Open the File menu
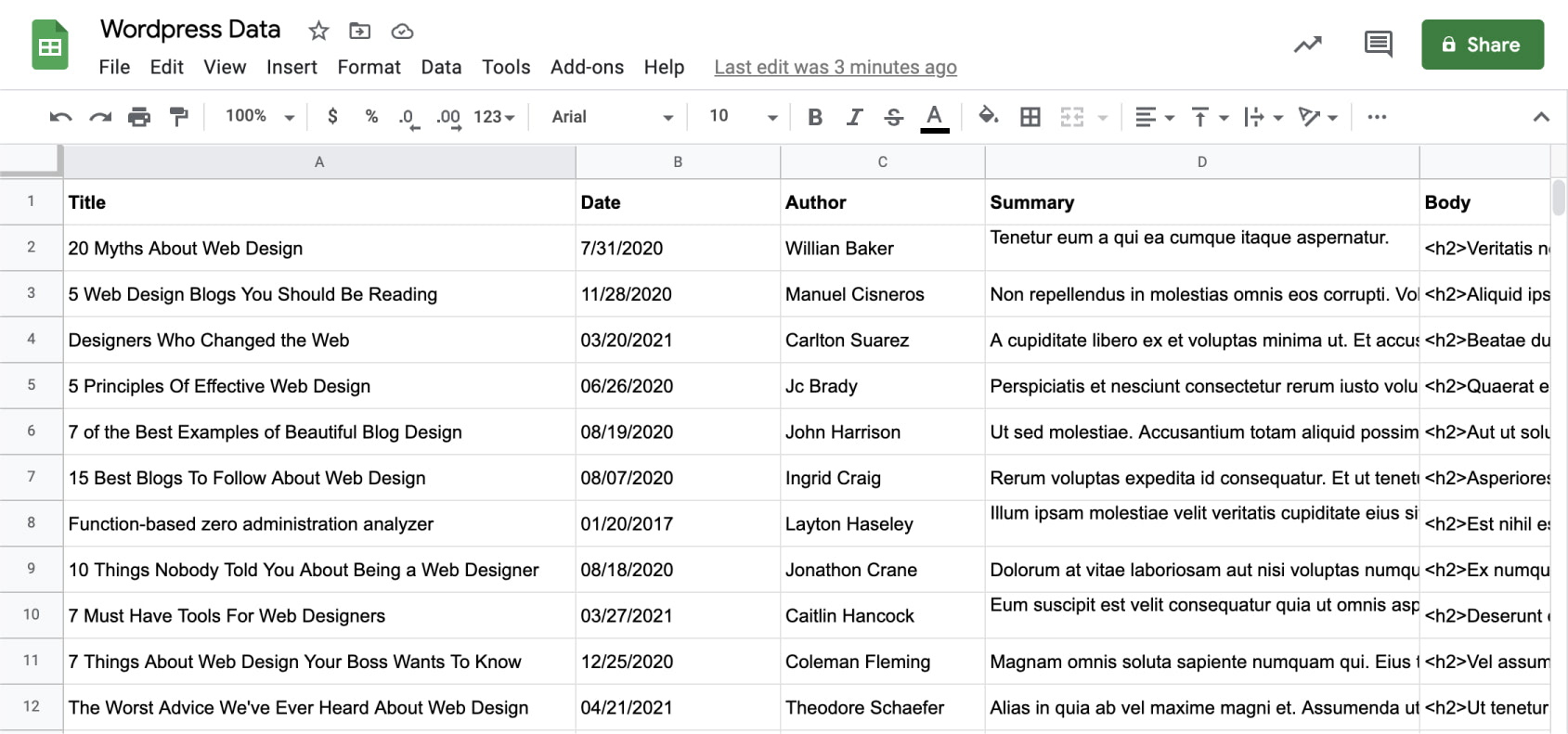Viewport: 1568px width, 734px height. 114,67
